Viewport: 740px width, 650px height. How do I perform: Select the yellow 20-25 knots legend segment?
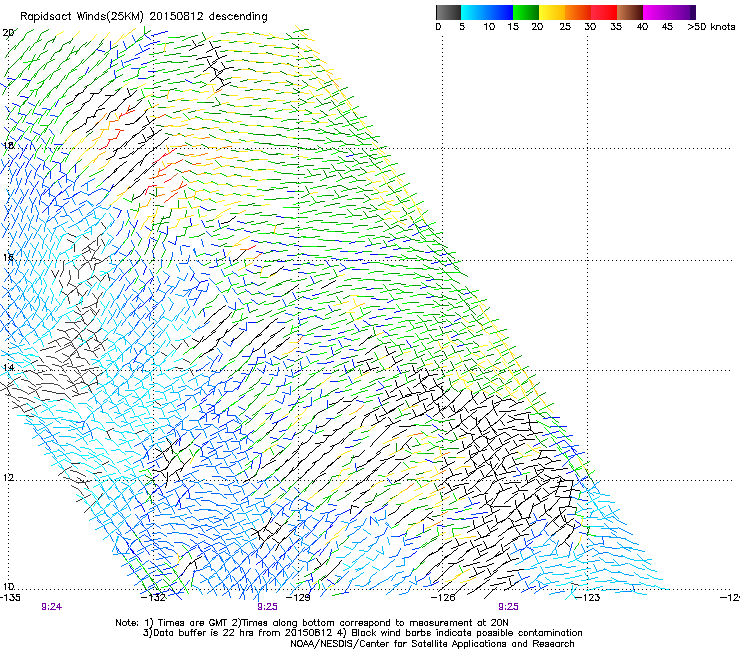tap(552, 12)
